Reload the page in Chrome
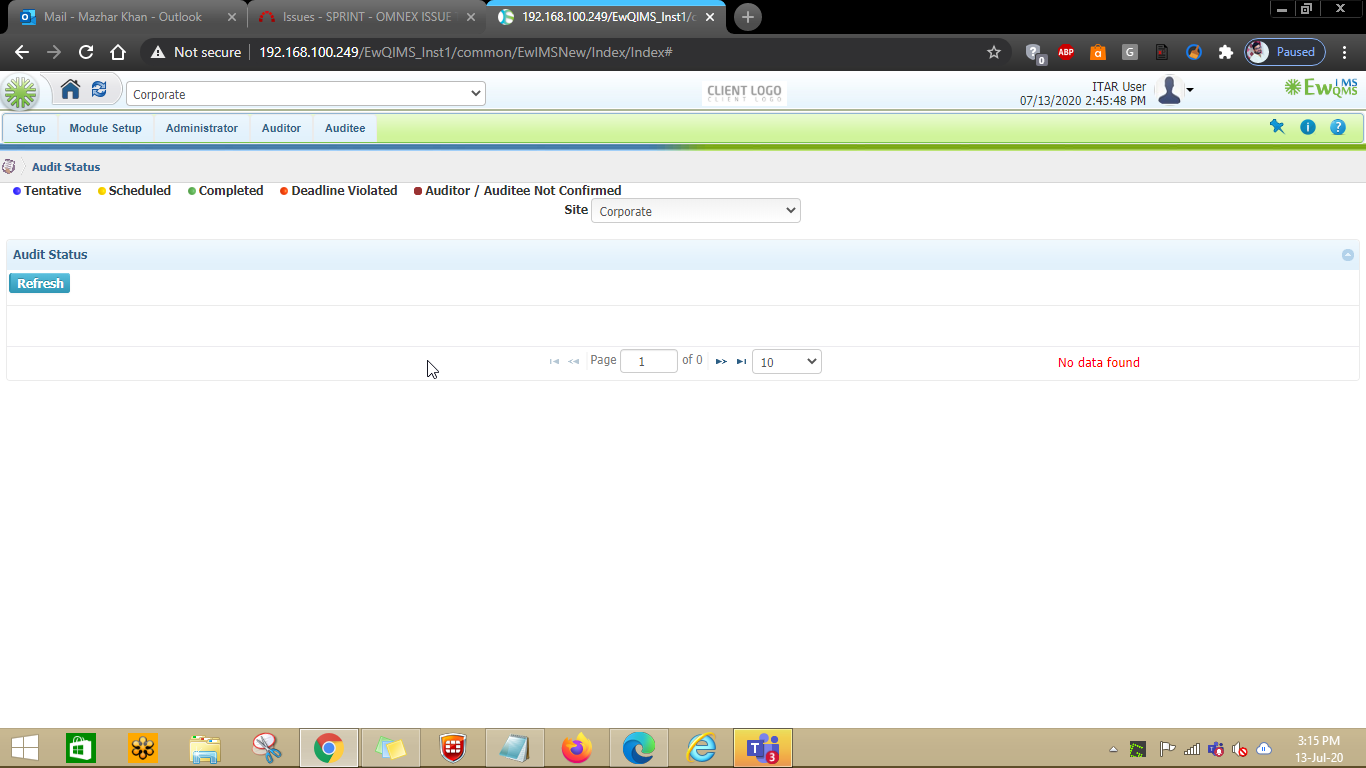1366x768 pixels. coord(86,52)
